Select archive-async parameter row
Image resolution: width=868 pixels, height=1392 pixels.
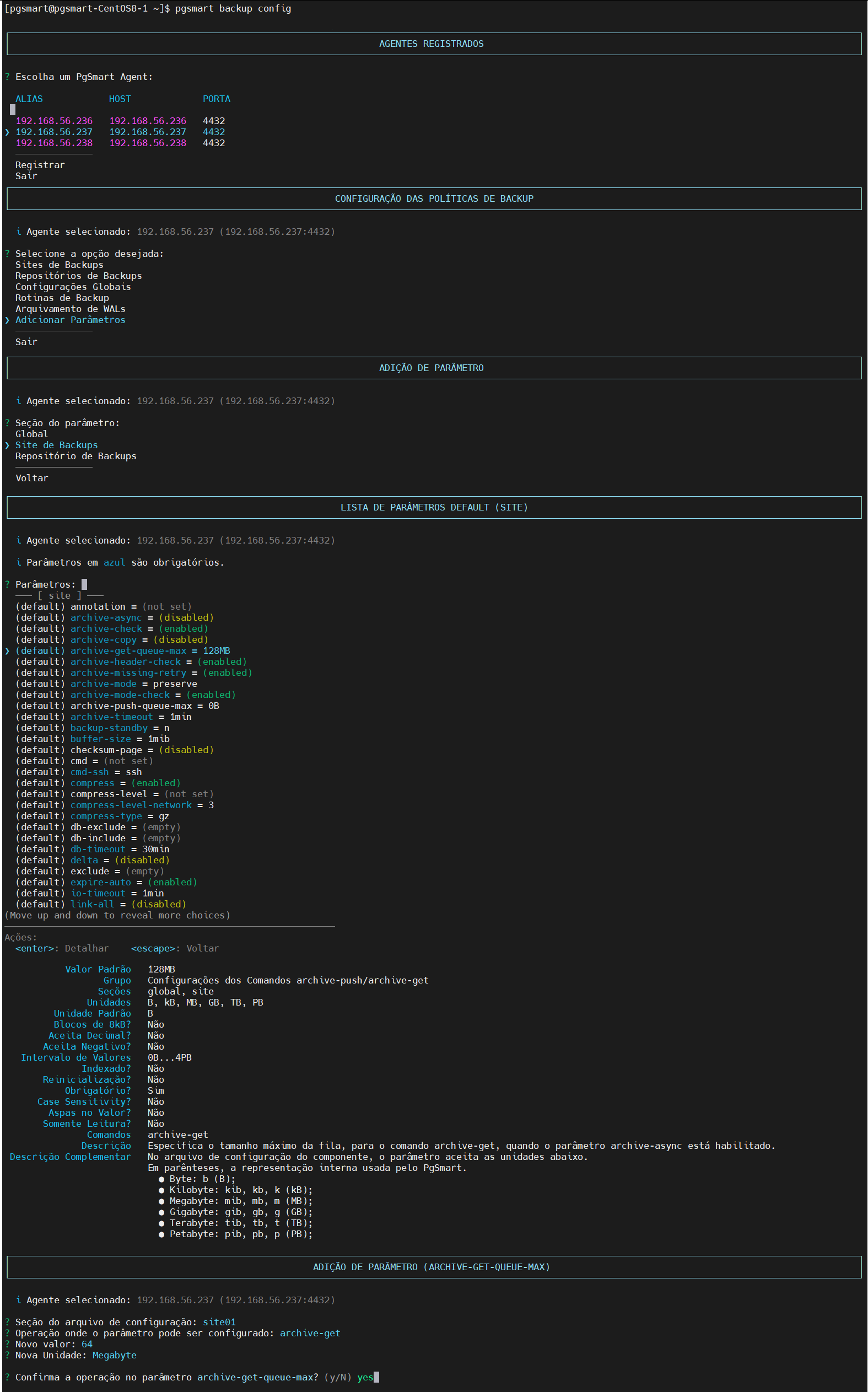pyautogui.click(x=115, y=617)
